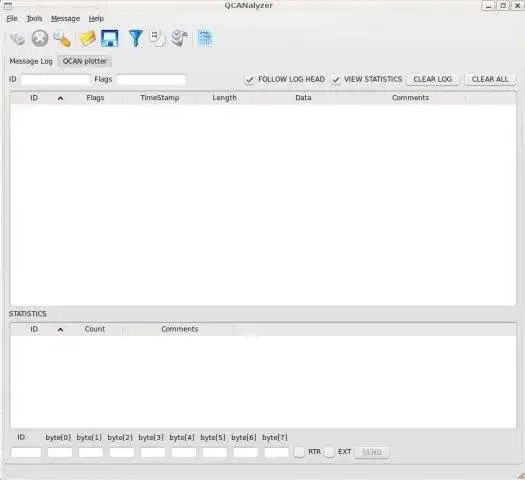Click the blue floppy save icon
The width and height of the screenshot is (525, 480).
[x=110, y=38]
